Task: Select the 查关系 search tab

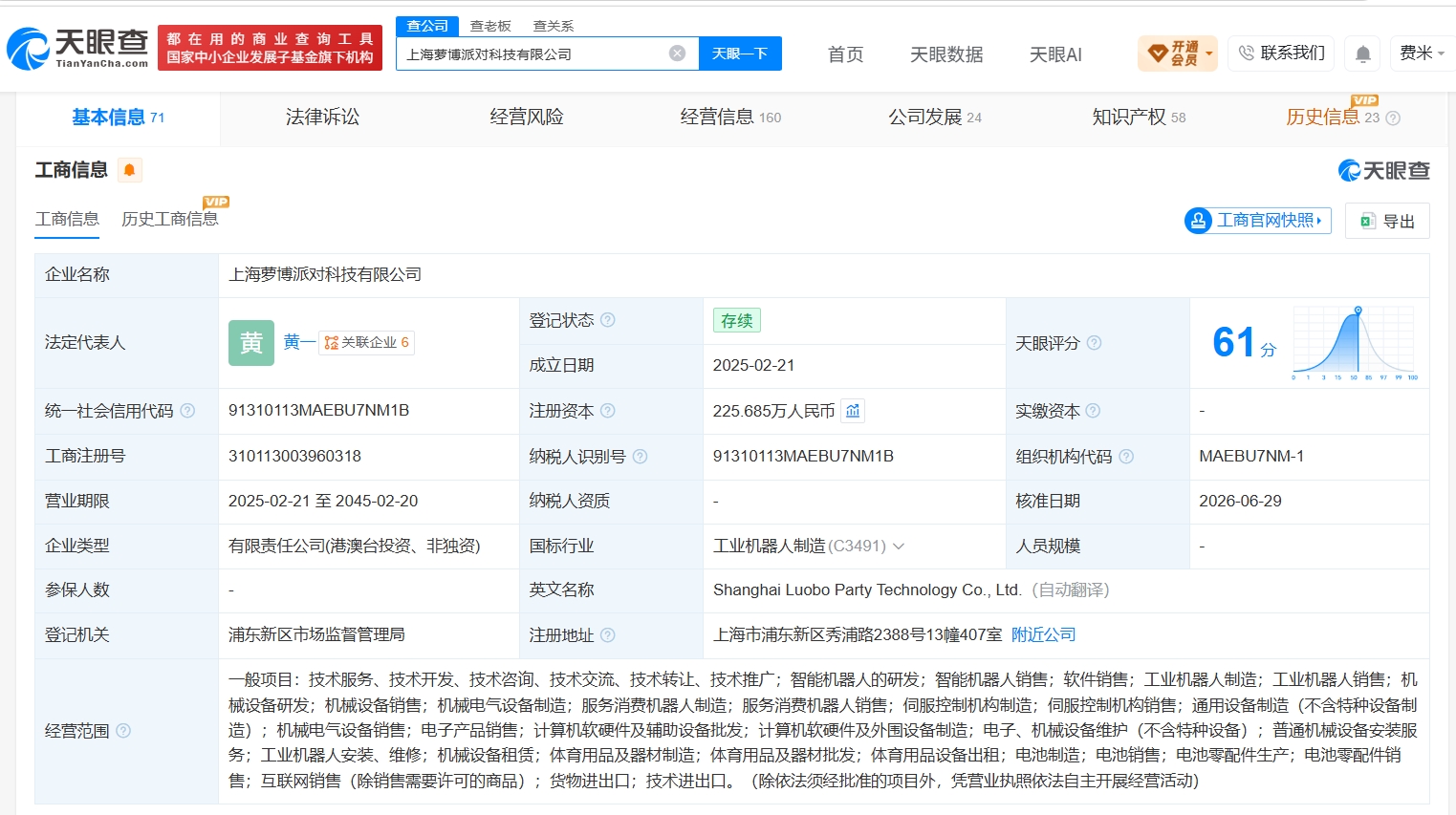Action: point(554,26)
